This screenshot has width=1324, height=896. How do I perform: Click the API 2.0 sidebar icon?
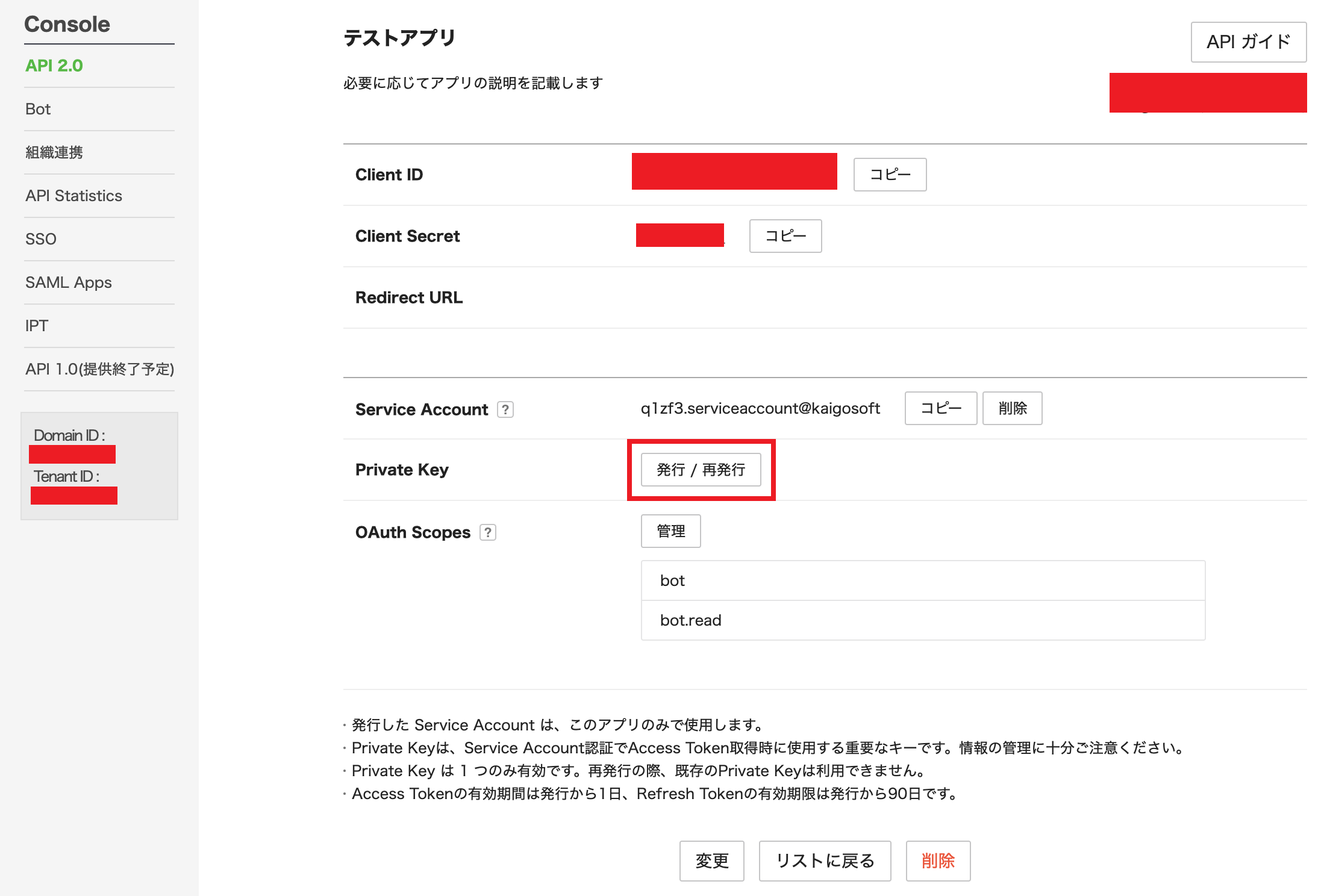point(50,66)
